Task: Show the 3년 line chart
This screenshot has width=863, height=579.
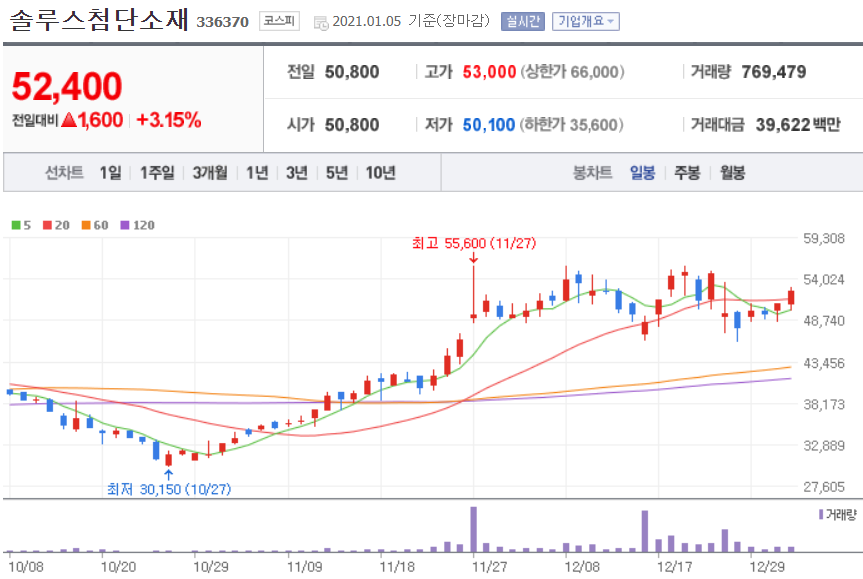Action: pos(297,173)
